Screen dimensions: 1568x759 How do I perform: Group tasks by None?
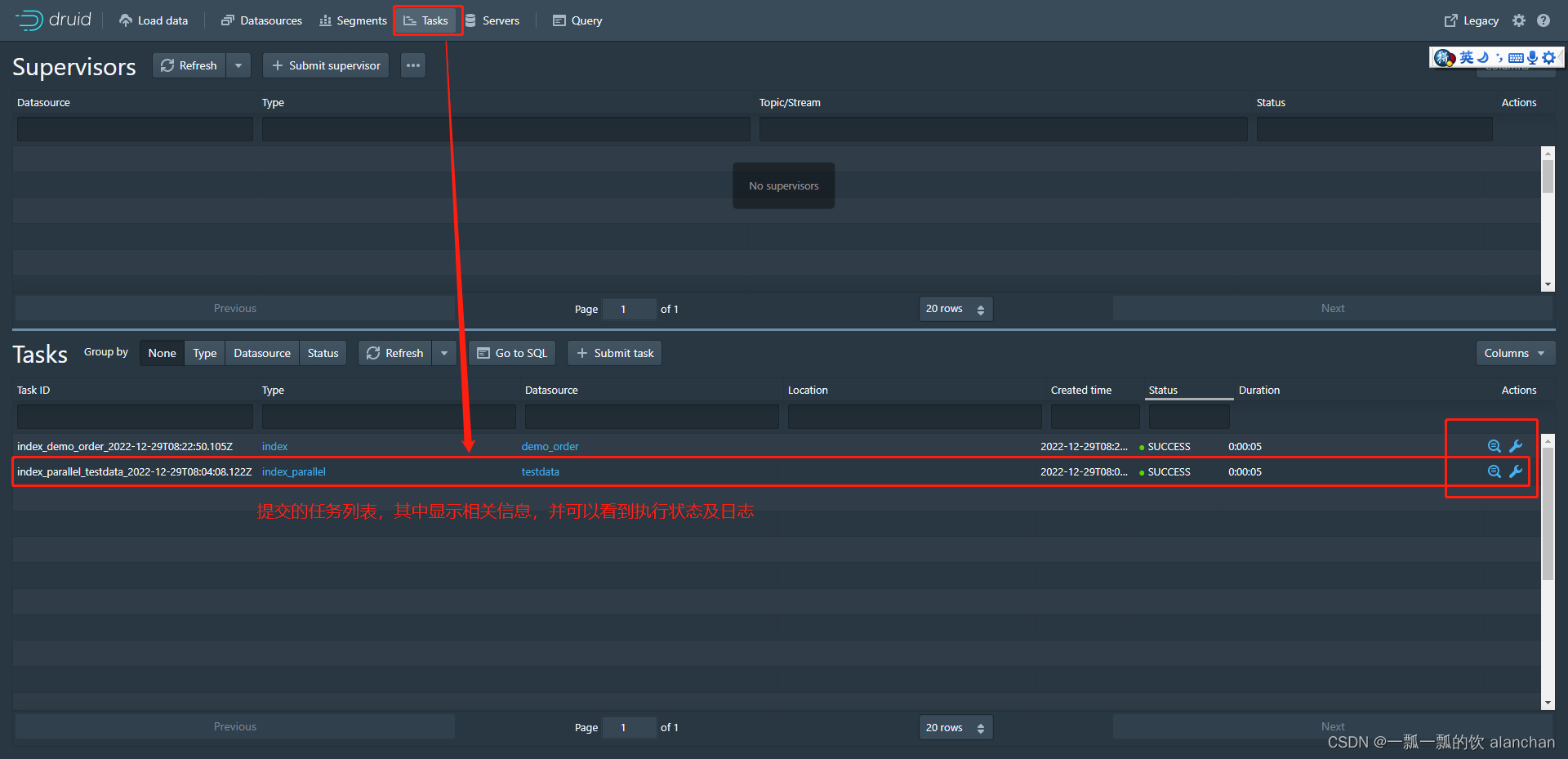[162, 353]
